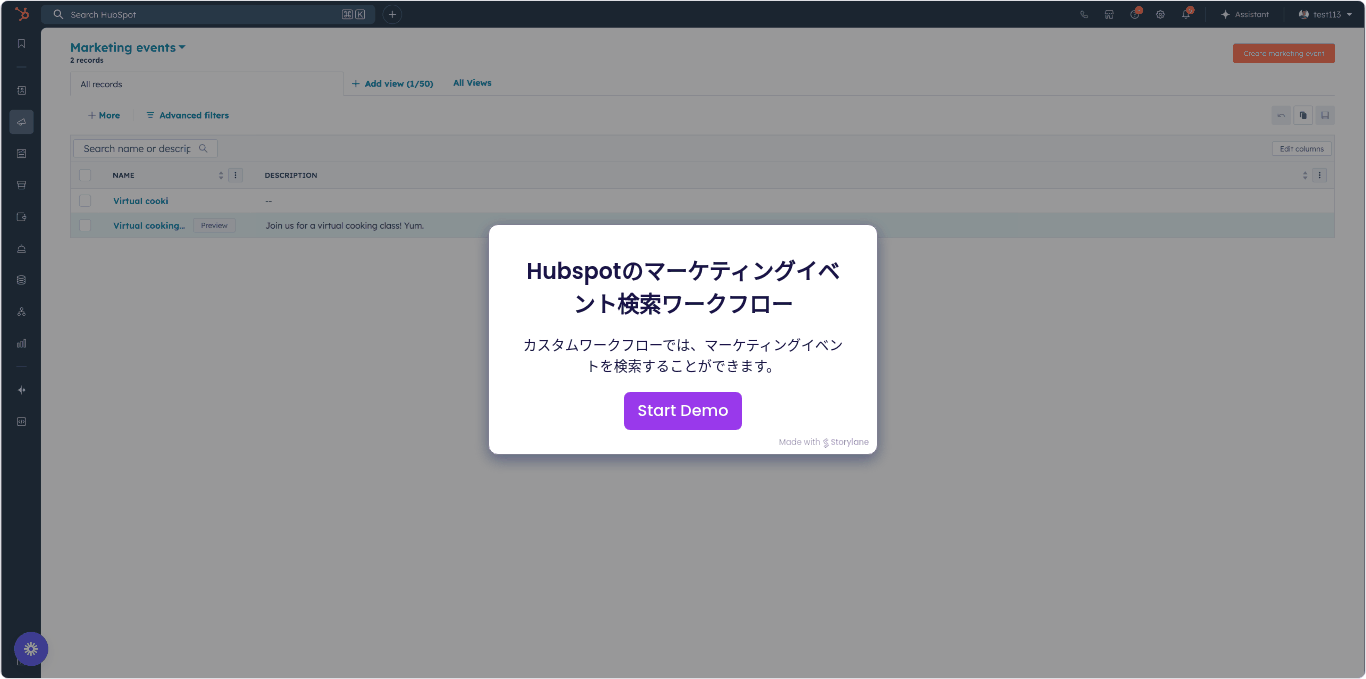Click the save view floppy-disk icon

tap(1325, 116)
